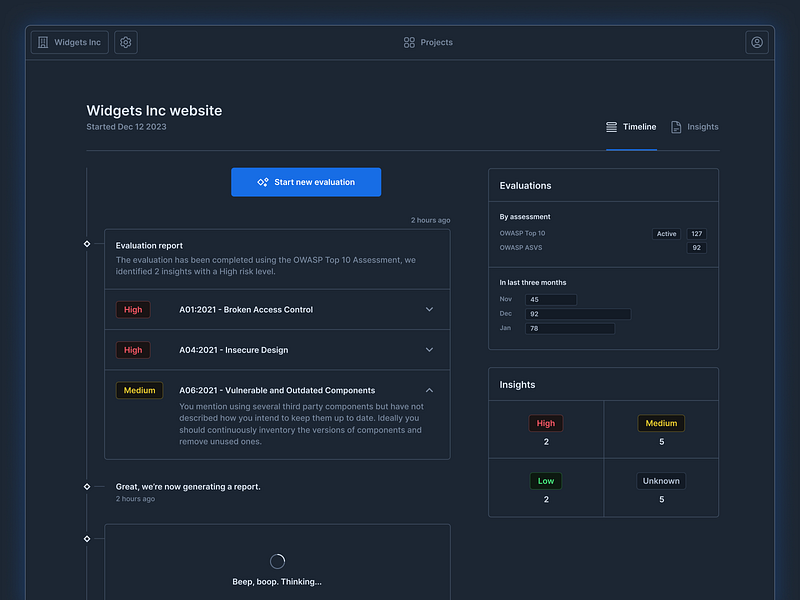Screen dimensions: 800x600
Task: Click the Nov bar showing 45
Action: coord(551,299)
